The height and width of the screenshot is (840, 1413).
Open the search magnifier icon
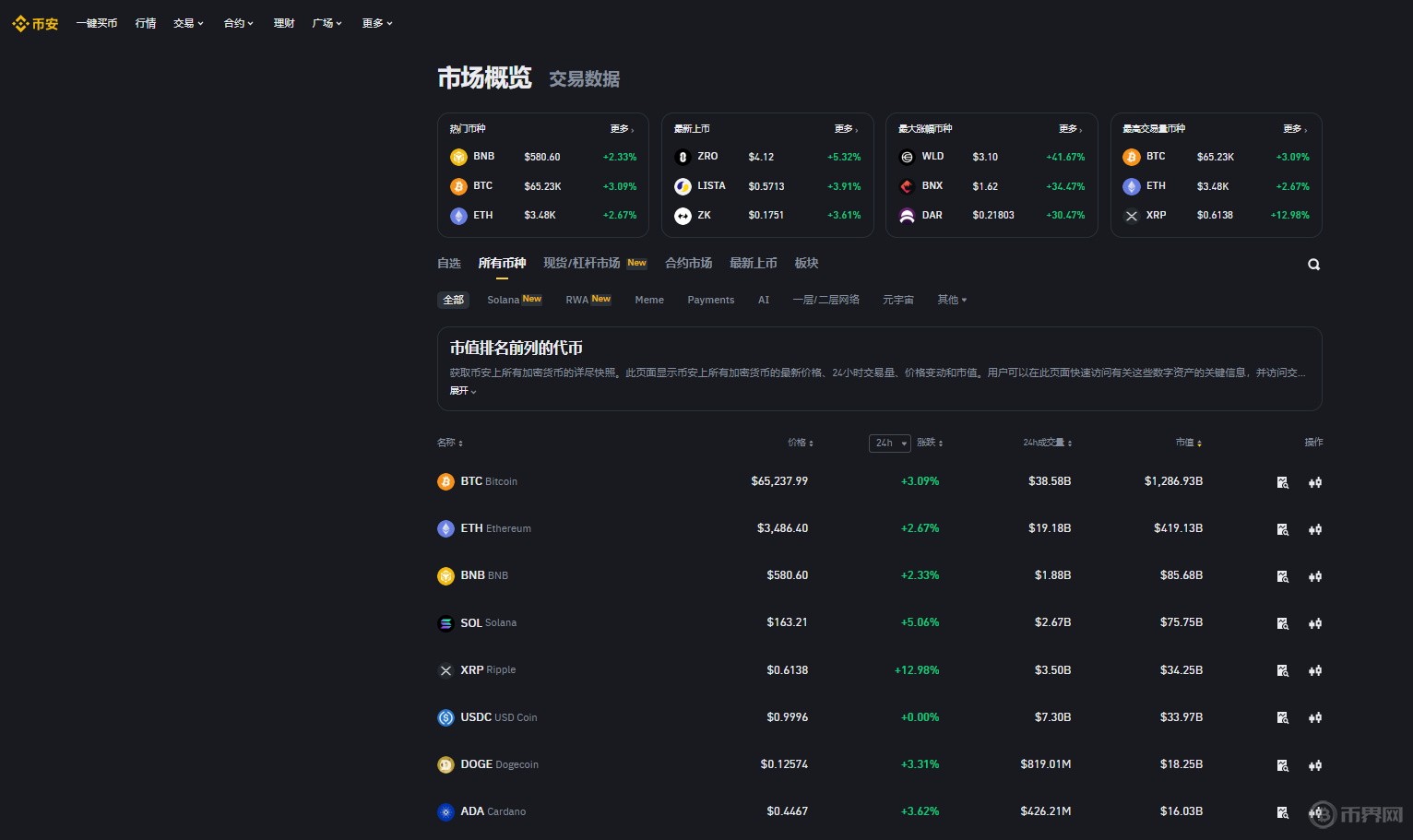tap(1313, 265)
